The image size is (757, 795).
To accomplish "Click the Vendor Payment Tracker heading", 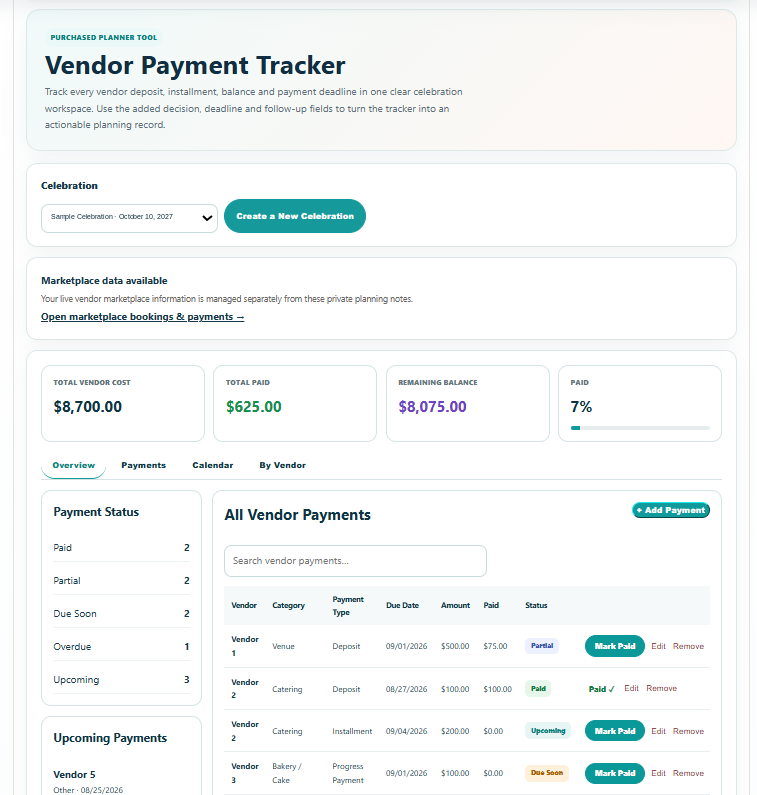I will [195, 65].
